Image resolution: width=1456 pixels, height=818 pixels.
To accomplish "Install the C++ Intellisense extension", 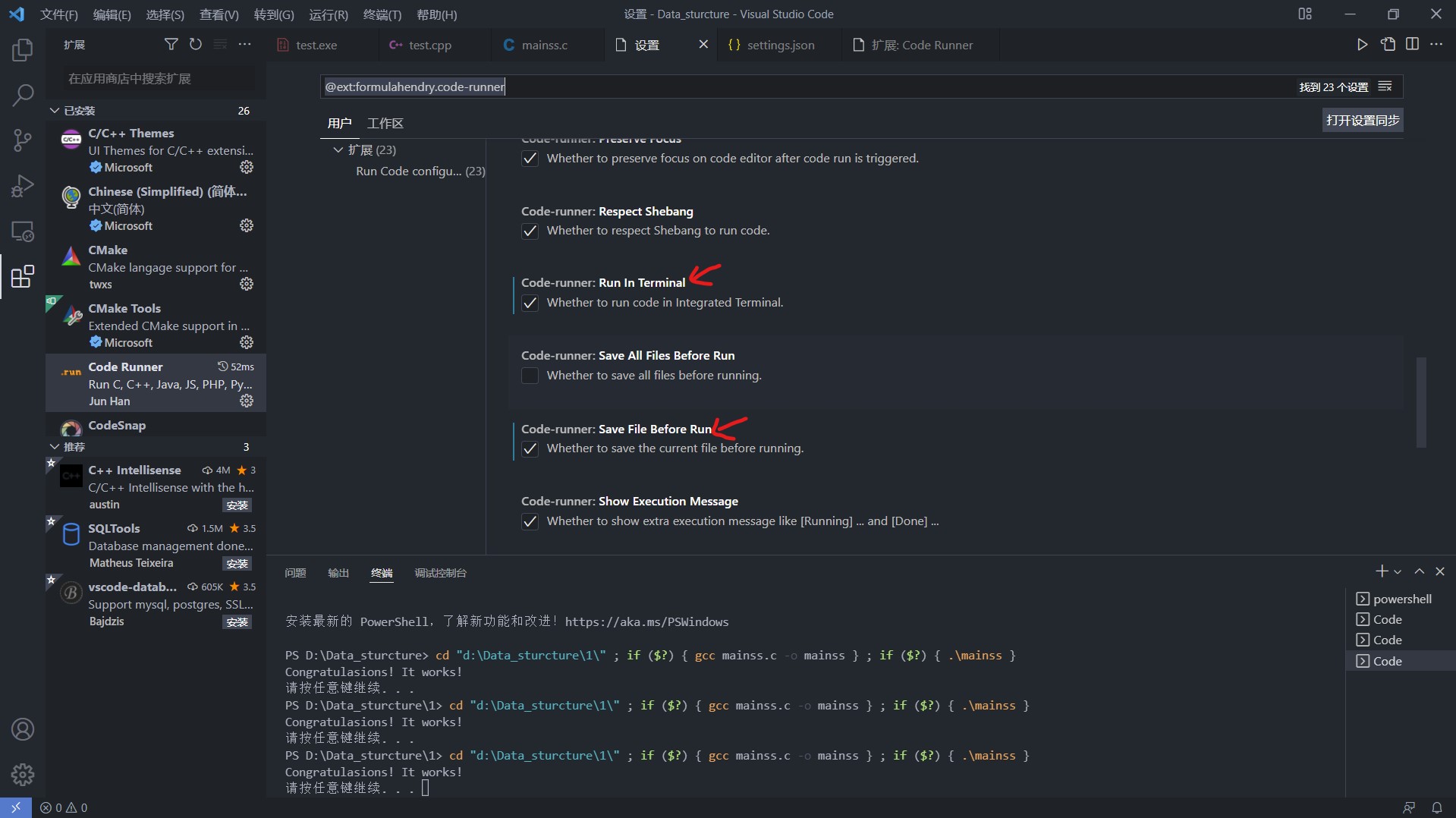I will [237, 505].
